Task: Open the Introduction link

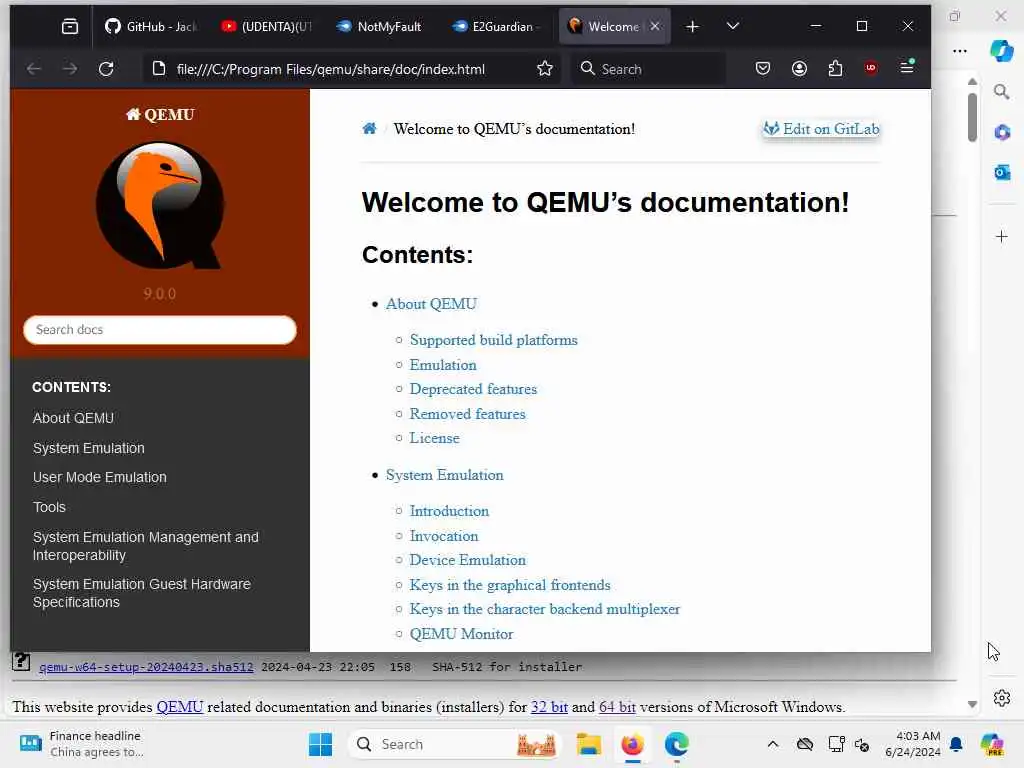Action: (449, 511)
